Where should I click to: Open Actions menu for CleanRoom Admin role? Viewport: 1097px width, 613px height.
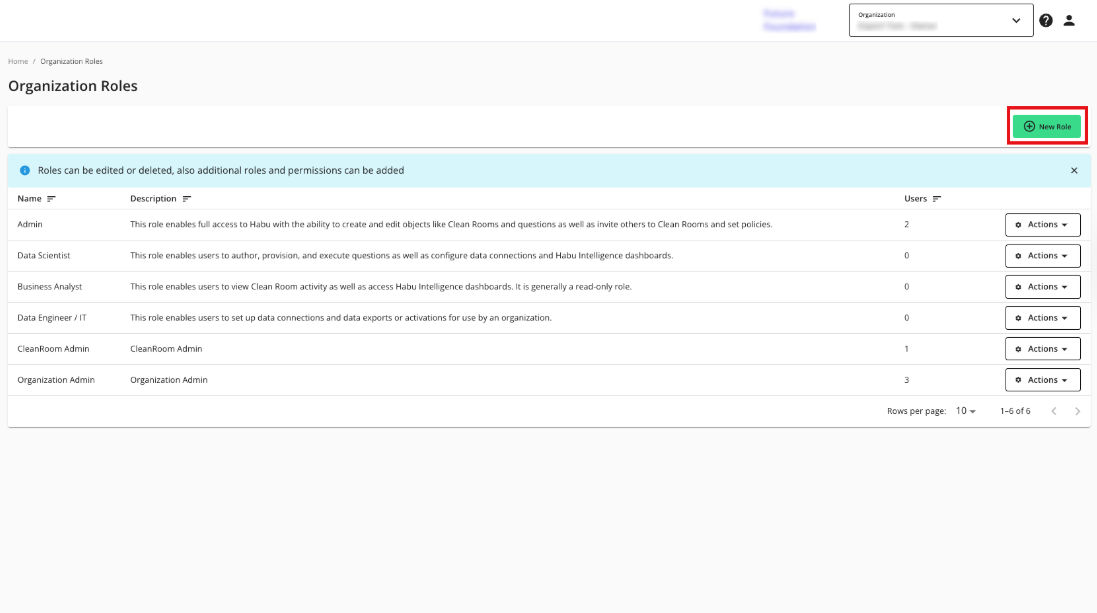(1042, 349)
